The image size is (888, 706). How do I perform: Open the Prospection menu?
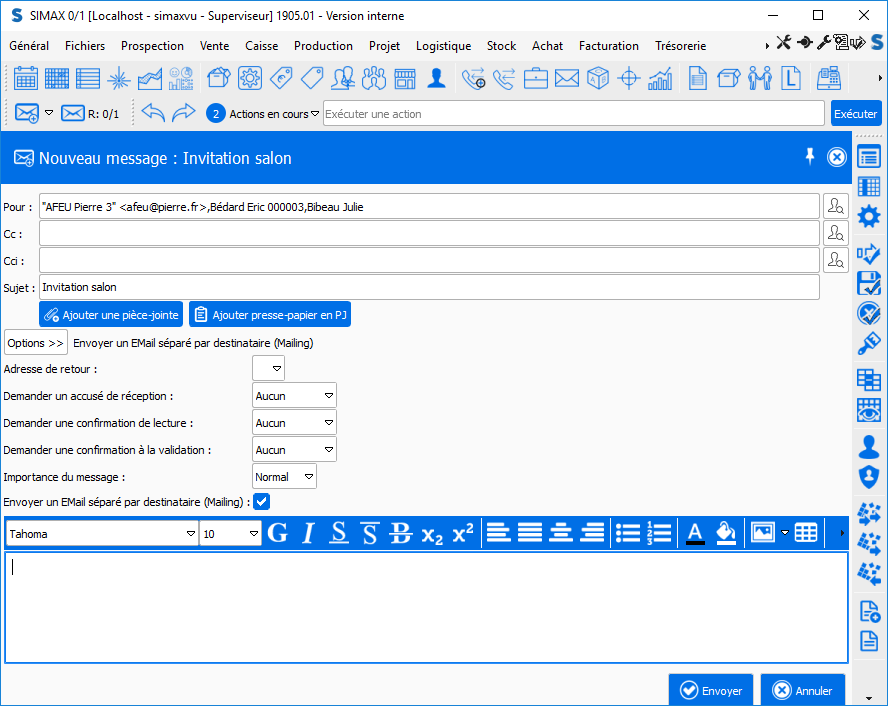[152, 46]
